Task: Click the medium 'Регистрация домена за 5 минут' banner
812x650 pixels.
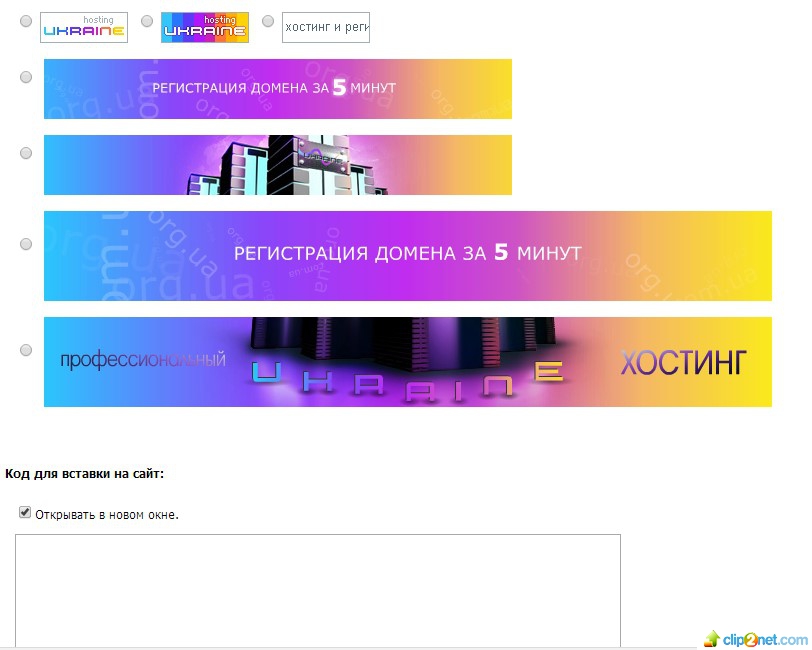Action: [277, 89]
